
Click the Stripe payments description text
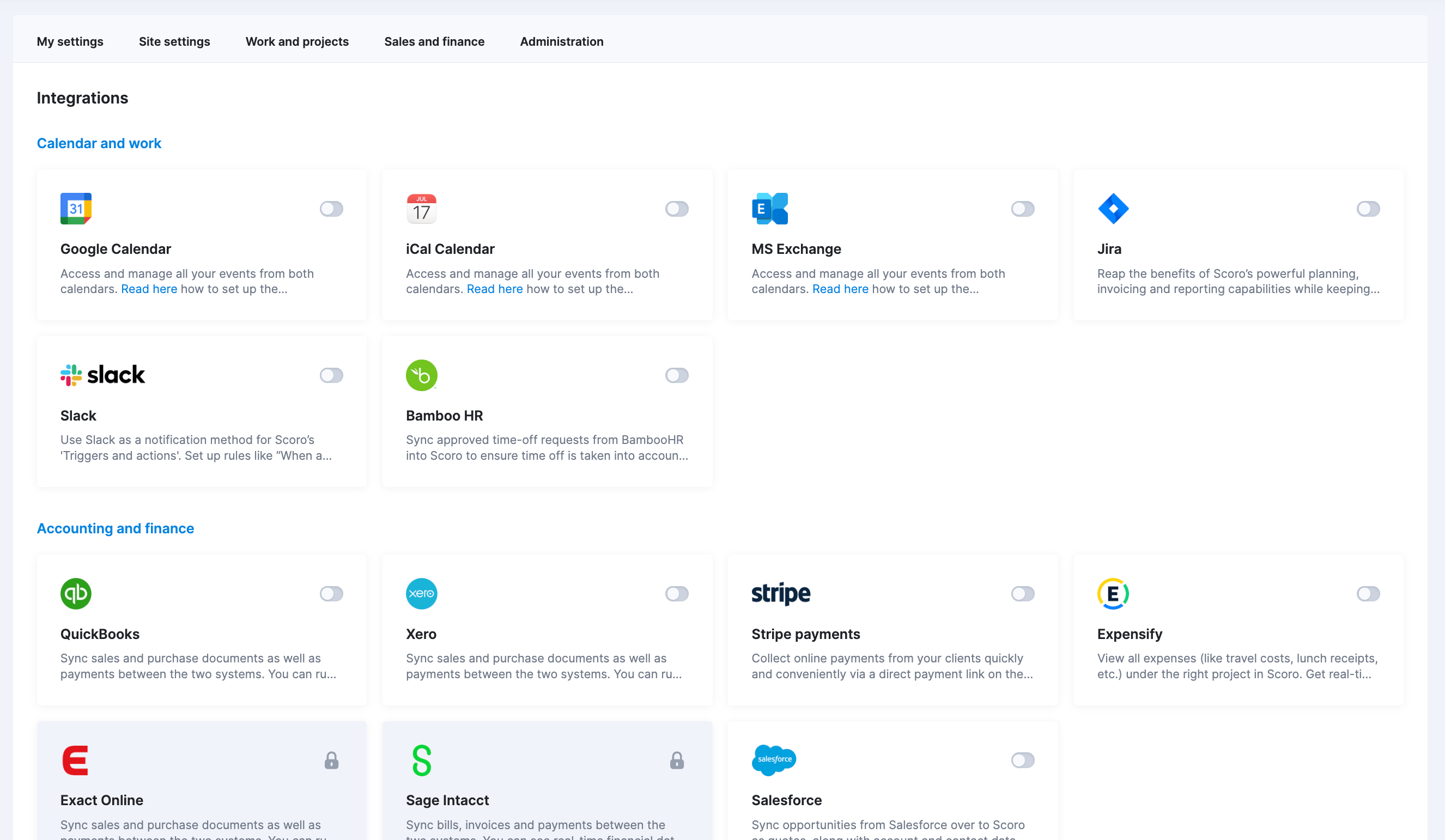892,666
